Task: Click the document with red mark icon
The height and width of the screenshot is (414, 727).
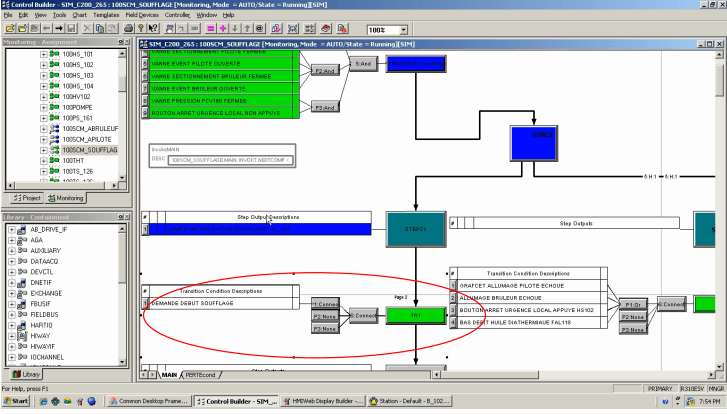Action: [x=342, y=29]
